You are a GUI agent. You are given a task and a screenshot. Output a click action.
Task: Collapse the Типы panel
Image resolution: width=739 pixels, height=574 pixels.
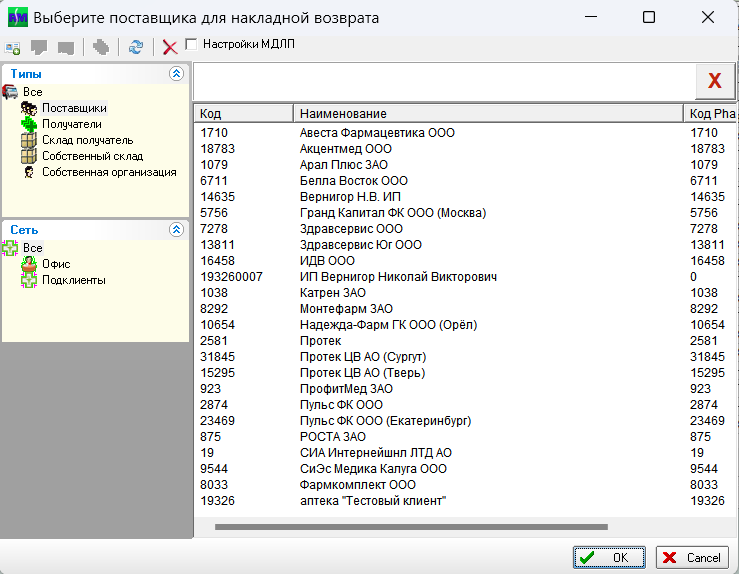[176, 74]
